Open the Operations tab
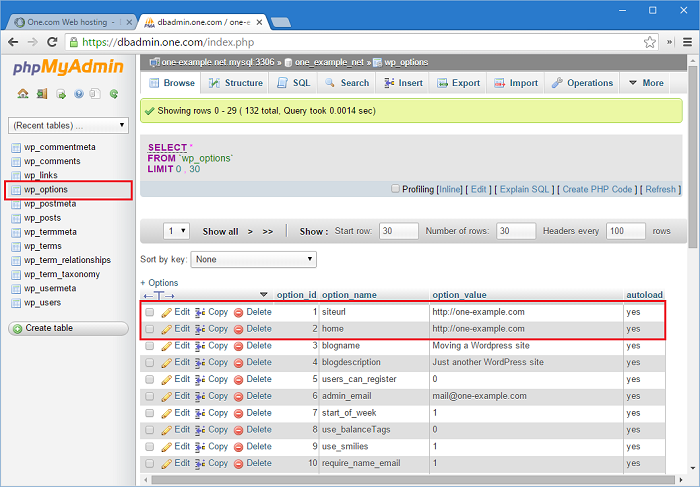The image size is (700, 487). click(x=582, y=83)
